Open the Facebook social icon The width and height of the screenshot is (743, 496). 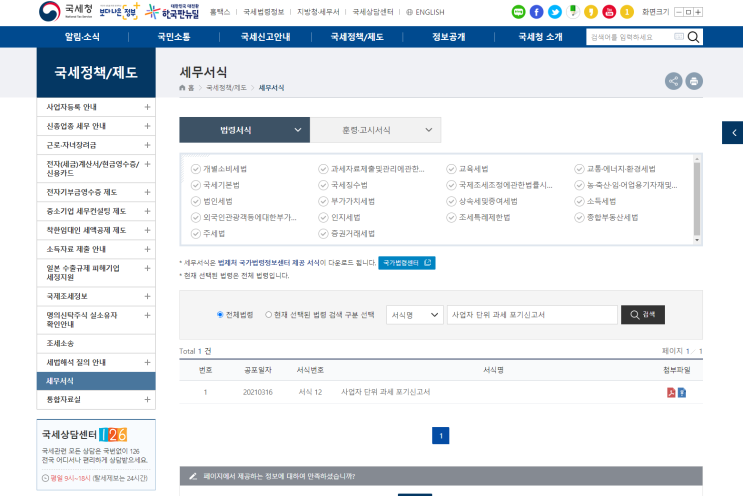pyautogui.click(x=536, y=12)
